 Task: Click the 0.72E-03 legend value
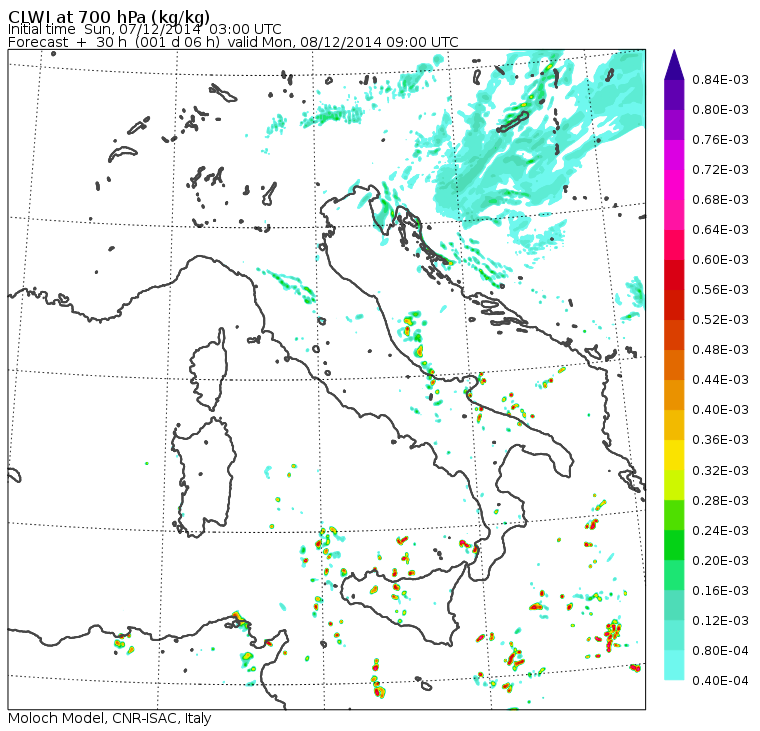tap(720, 170)
